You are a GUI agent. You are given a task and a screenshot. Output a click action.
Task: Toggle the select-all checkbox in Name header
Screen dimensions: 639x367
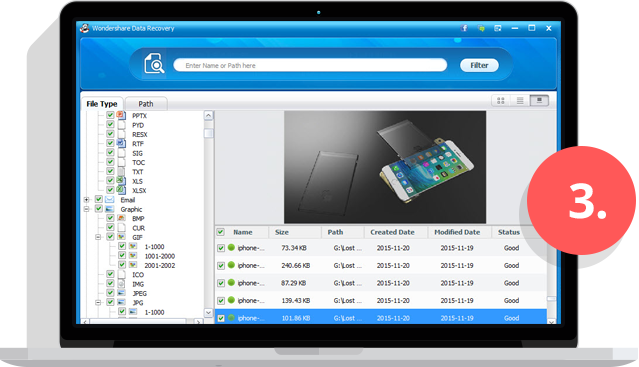[220, 232]
